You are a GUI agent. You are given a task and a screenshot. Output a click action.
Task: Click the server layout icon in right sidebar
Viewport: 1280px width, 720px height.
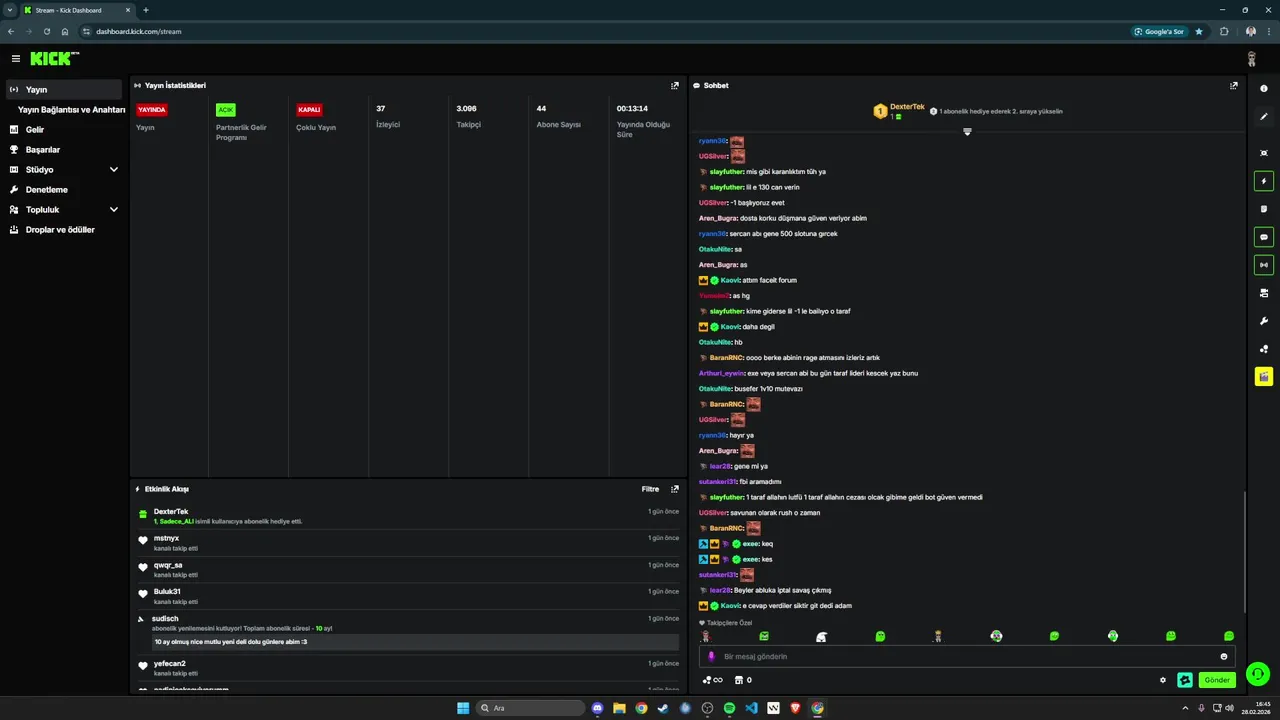(1264, 293)
